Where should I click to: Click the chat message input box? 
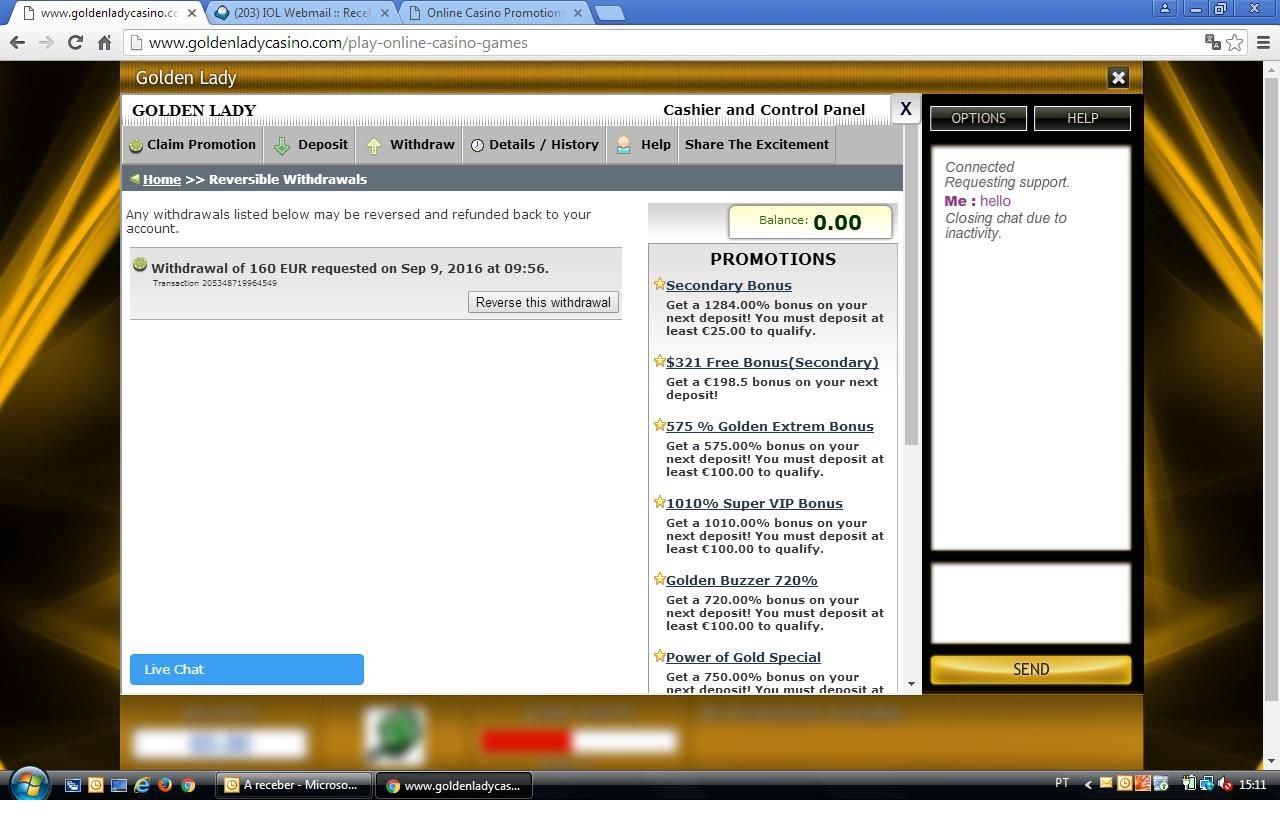(1030, 602)
